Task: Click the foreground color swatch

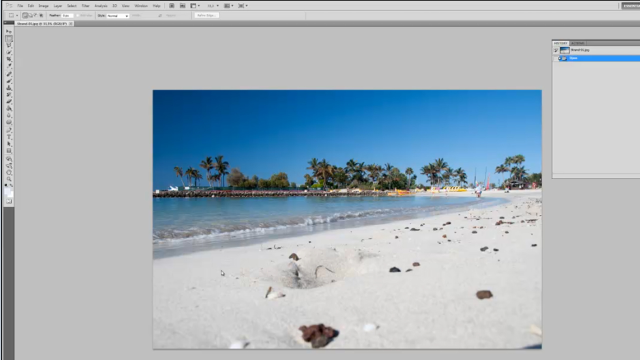Action: tap(7, 190)
